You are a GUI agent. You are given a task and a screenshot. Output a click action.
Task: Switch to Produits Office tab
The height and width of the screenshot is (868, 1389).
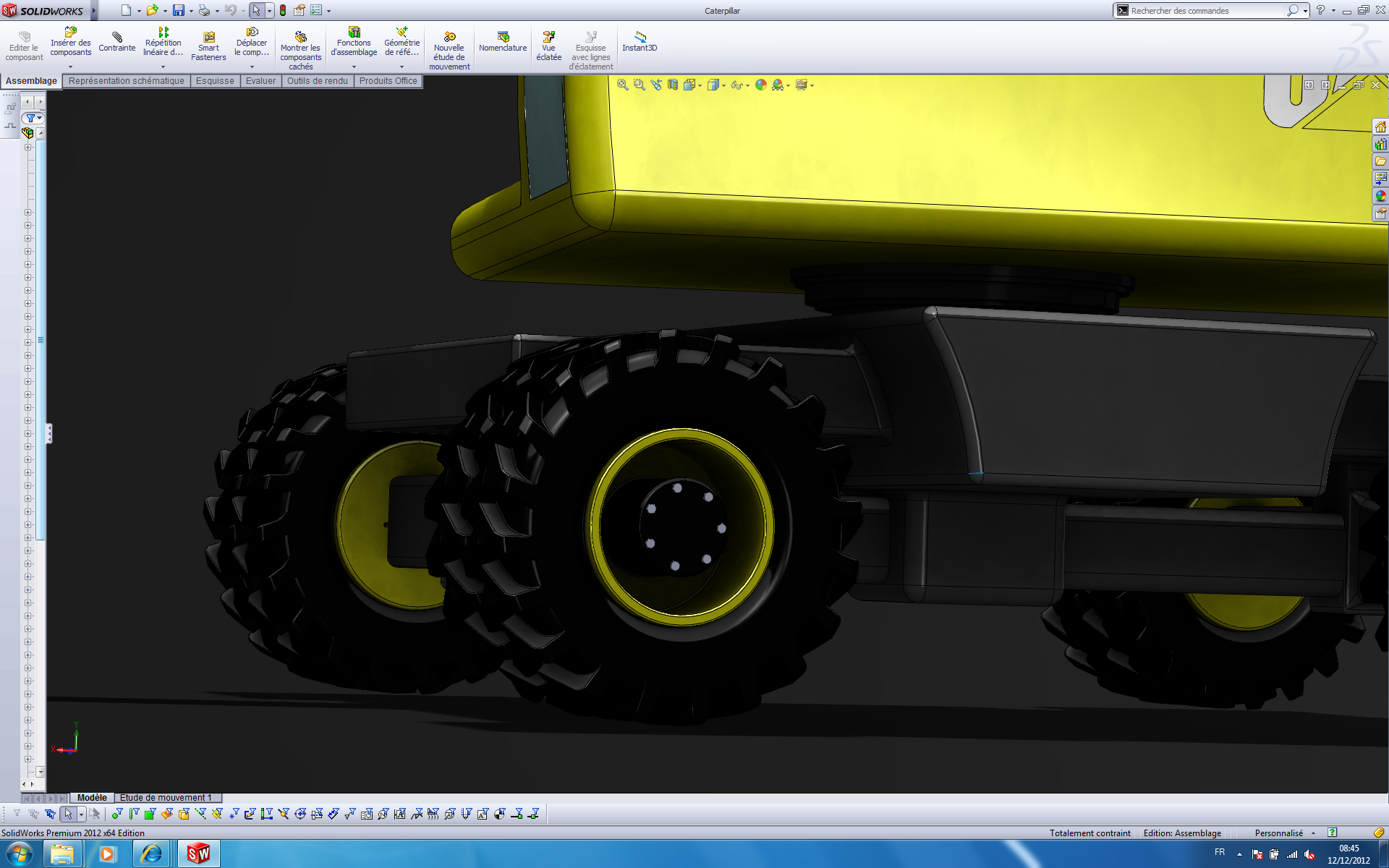coord(388,81)
